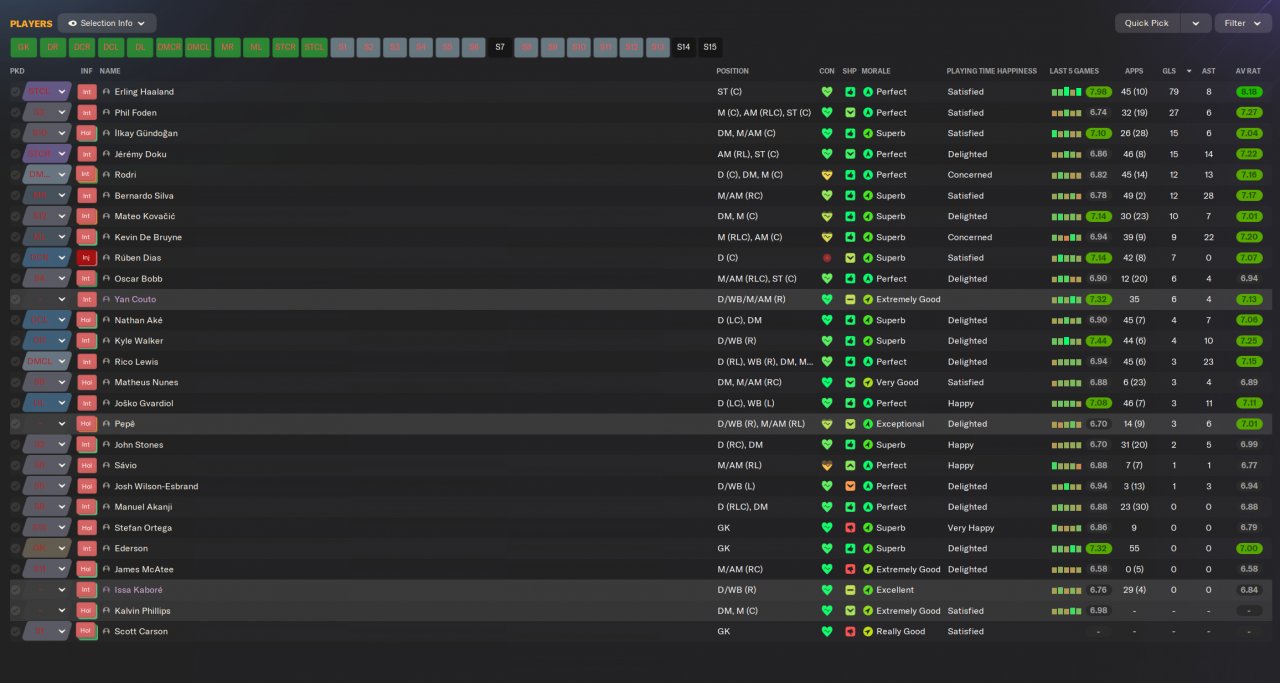Toggle the pick checkbox for Yan Couto
The height and width of the screenshot is (683, 1280).
click(x=15, y=300)
